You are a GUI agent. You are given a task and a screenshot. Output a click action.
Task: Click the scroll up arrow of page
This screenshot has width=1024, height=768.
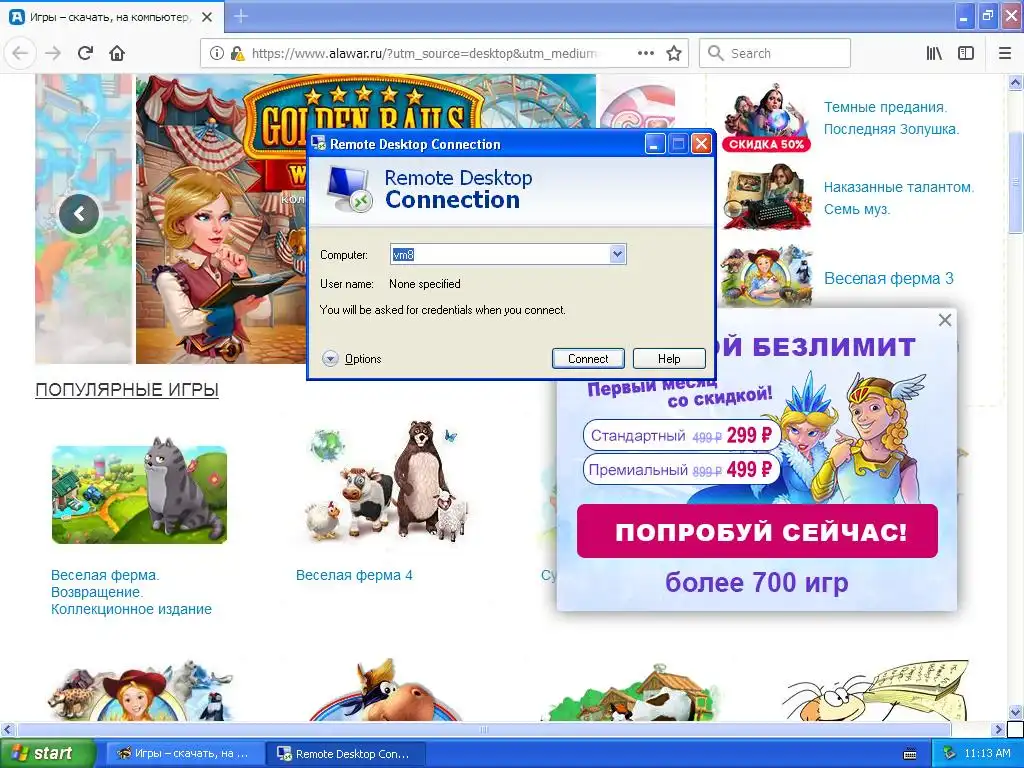click(1015, 82)
